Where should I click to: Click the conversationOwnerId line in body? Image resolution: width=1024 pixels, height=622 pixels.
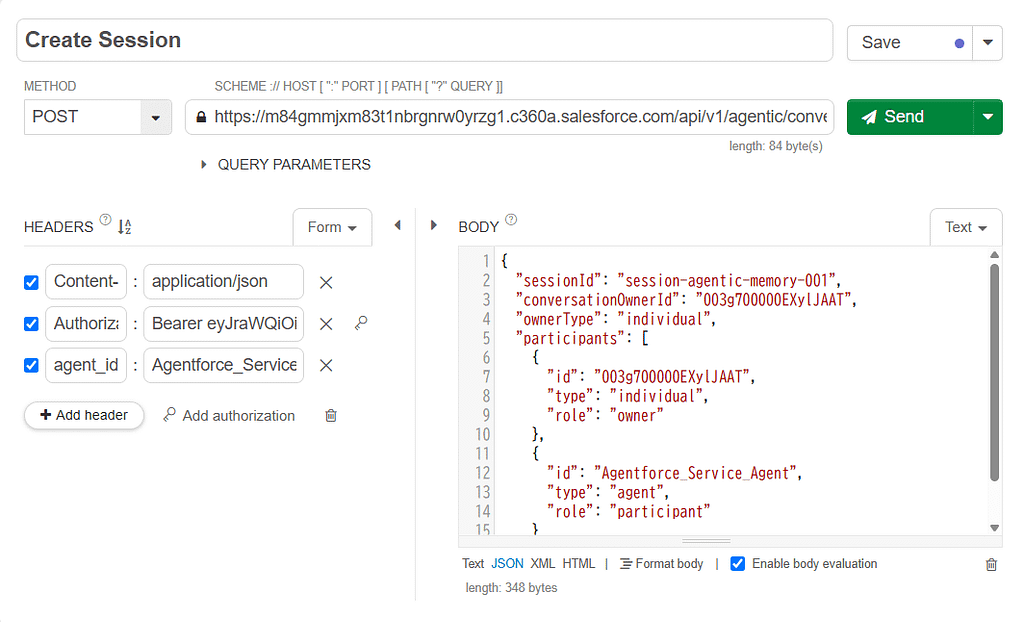click(x=686, y=300)
